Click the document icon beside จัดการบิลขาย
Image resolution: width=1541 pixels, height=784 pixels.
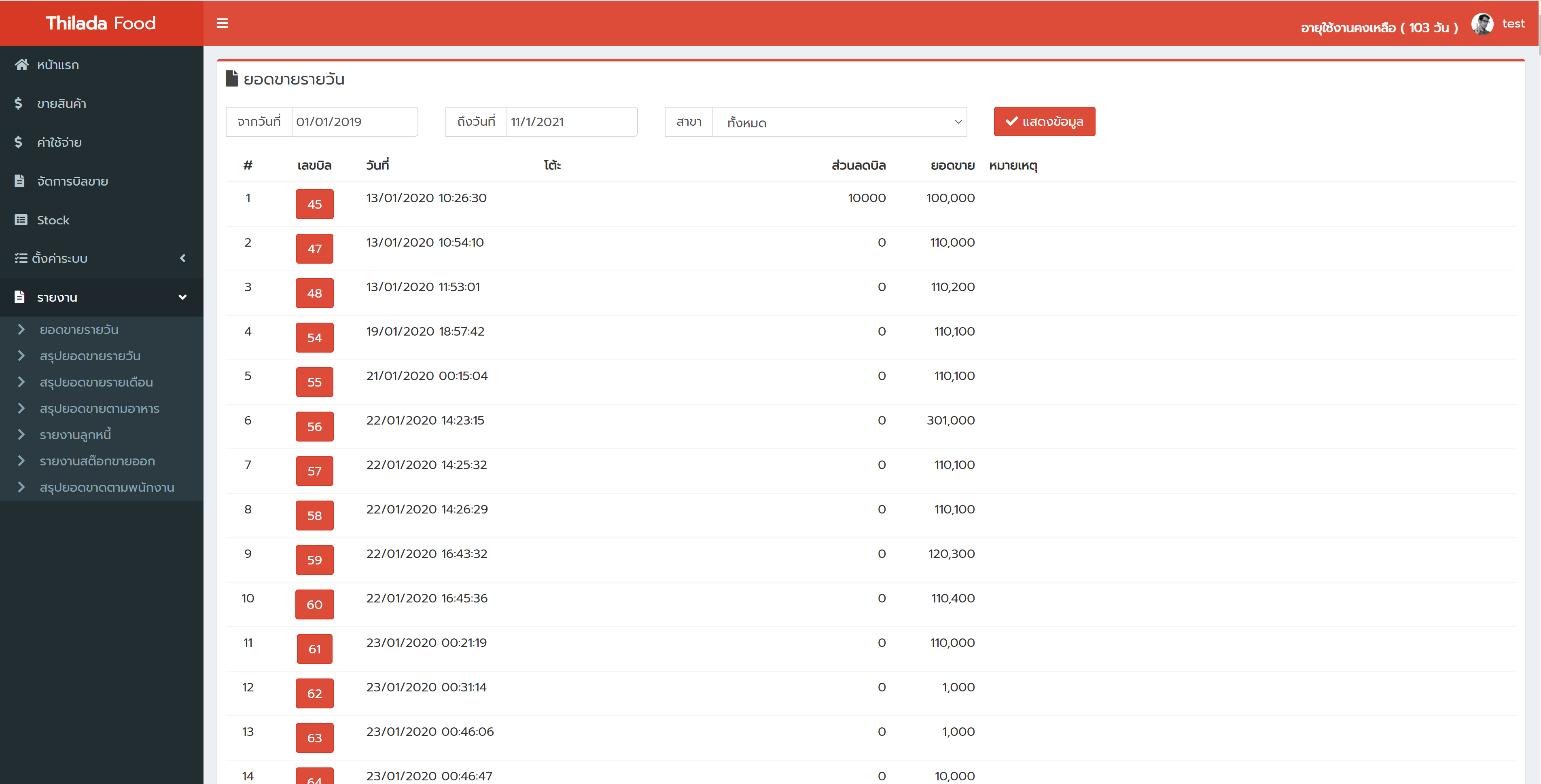20,181
